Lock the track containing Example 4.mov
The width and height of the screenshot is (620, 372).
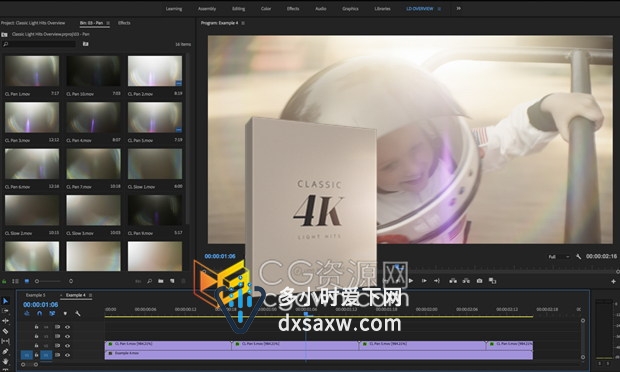(x=36, y=355)
